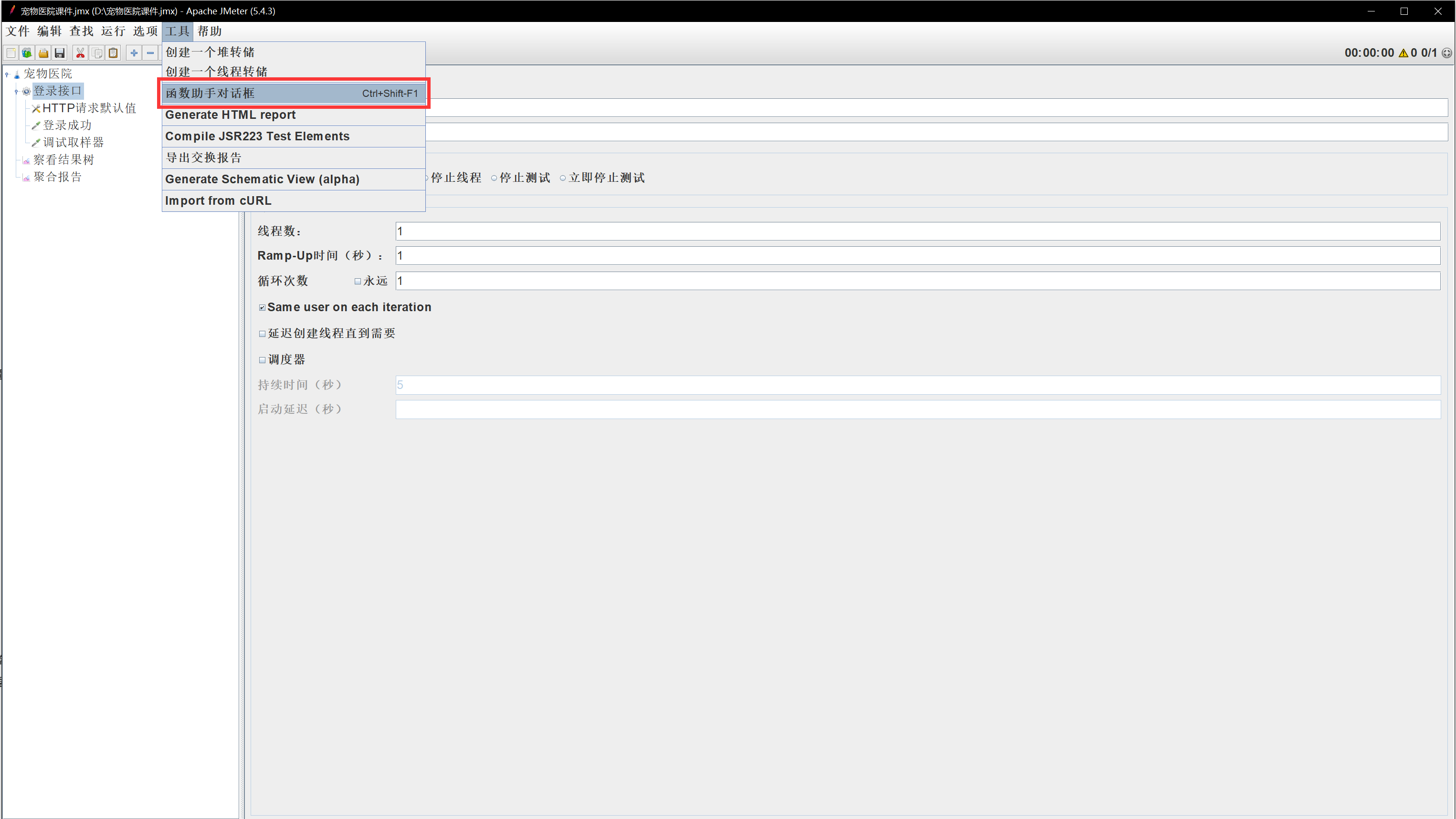Open the Templates toolbar icon

click(x=27, y=53)
